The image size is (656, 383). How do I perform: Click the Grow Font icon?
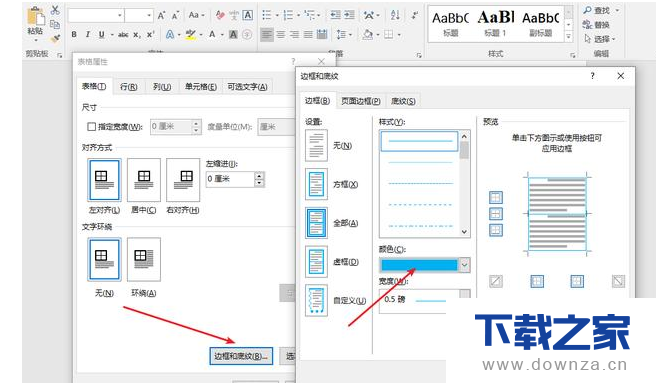pyautogui.click(x=161, y=15)
